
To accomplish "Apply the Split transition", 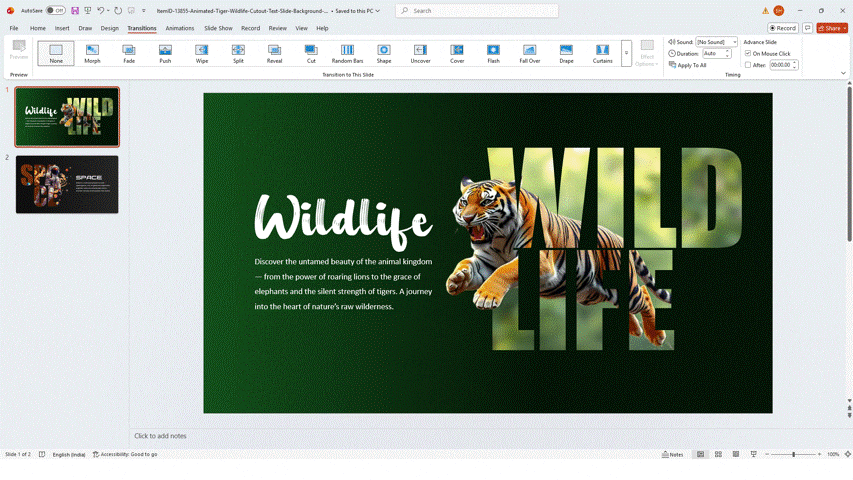I will [238, 53].
